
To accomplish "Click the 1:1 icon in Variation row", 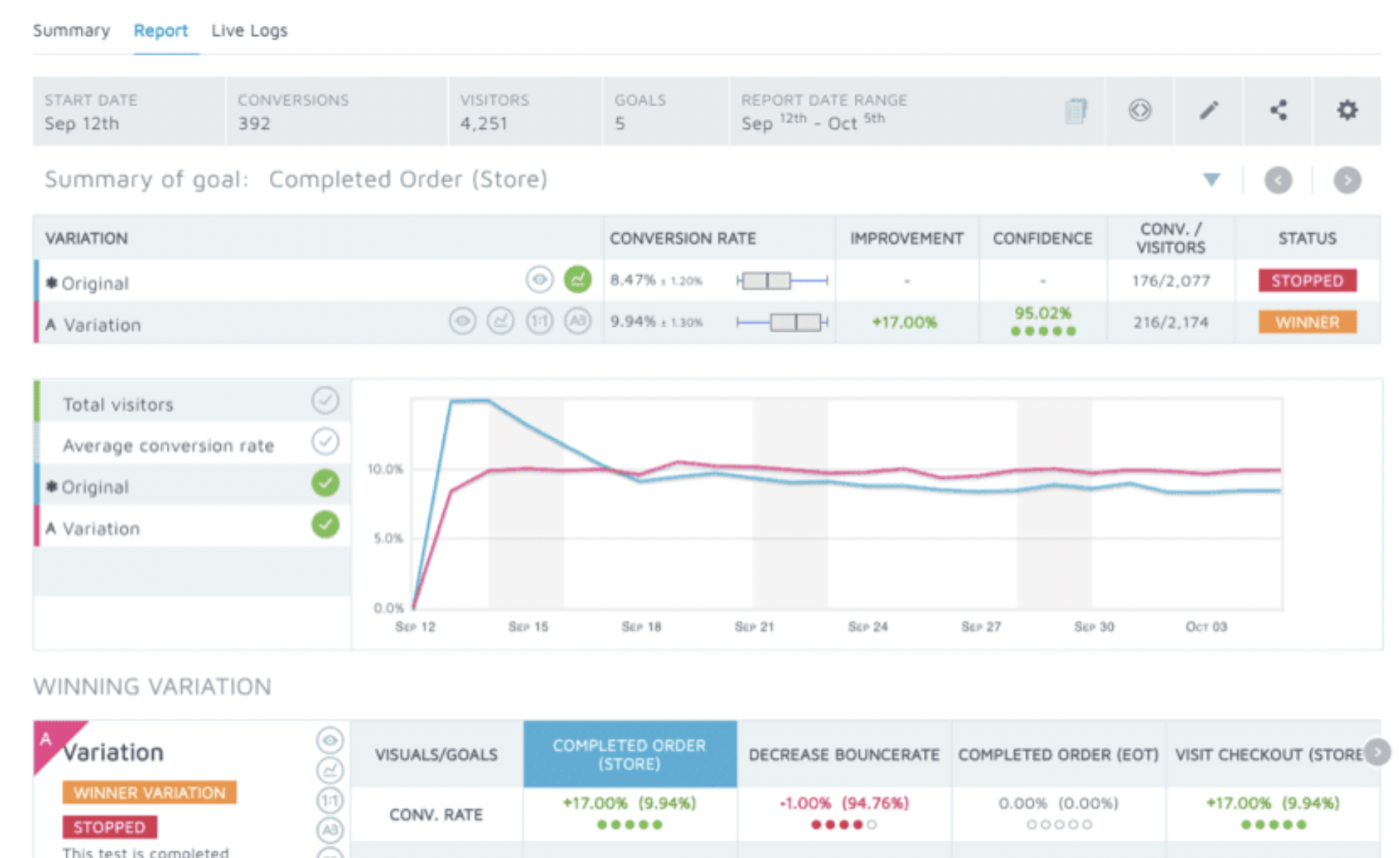I will pos(539,321).
